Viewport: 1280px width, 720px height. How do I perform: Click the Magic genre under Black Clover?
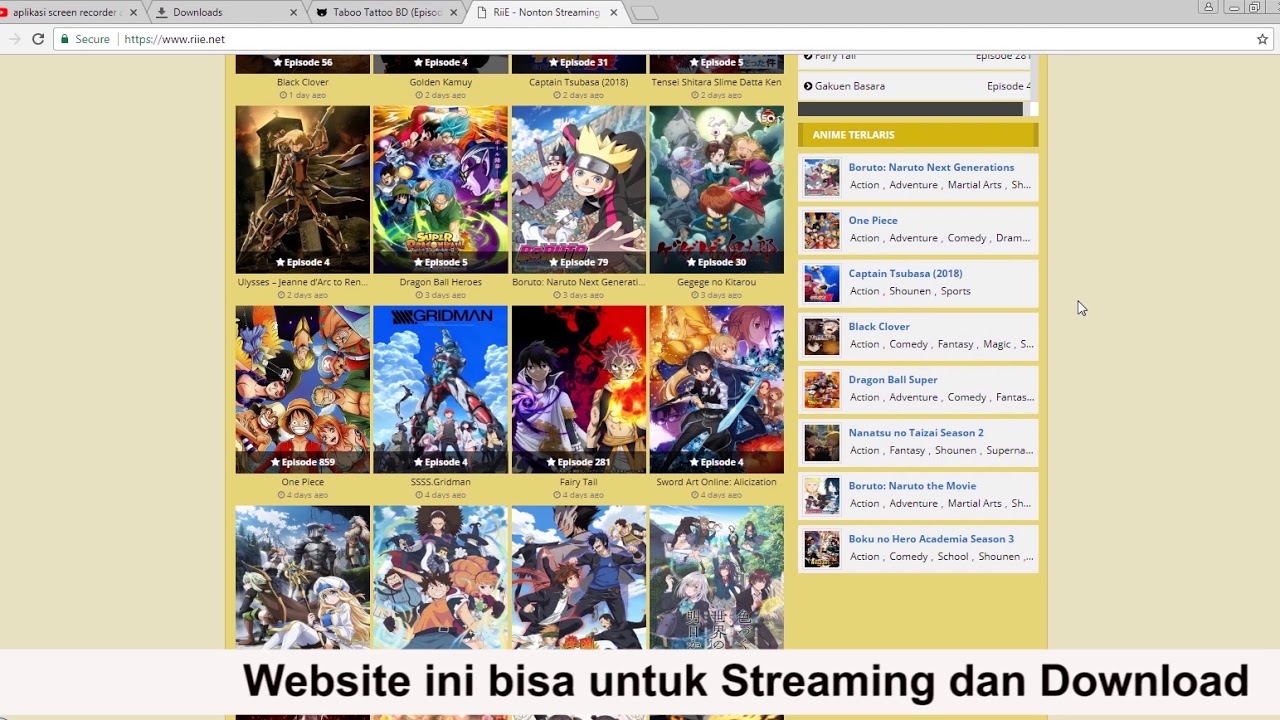coord(997,344)
